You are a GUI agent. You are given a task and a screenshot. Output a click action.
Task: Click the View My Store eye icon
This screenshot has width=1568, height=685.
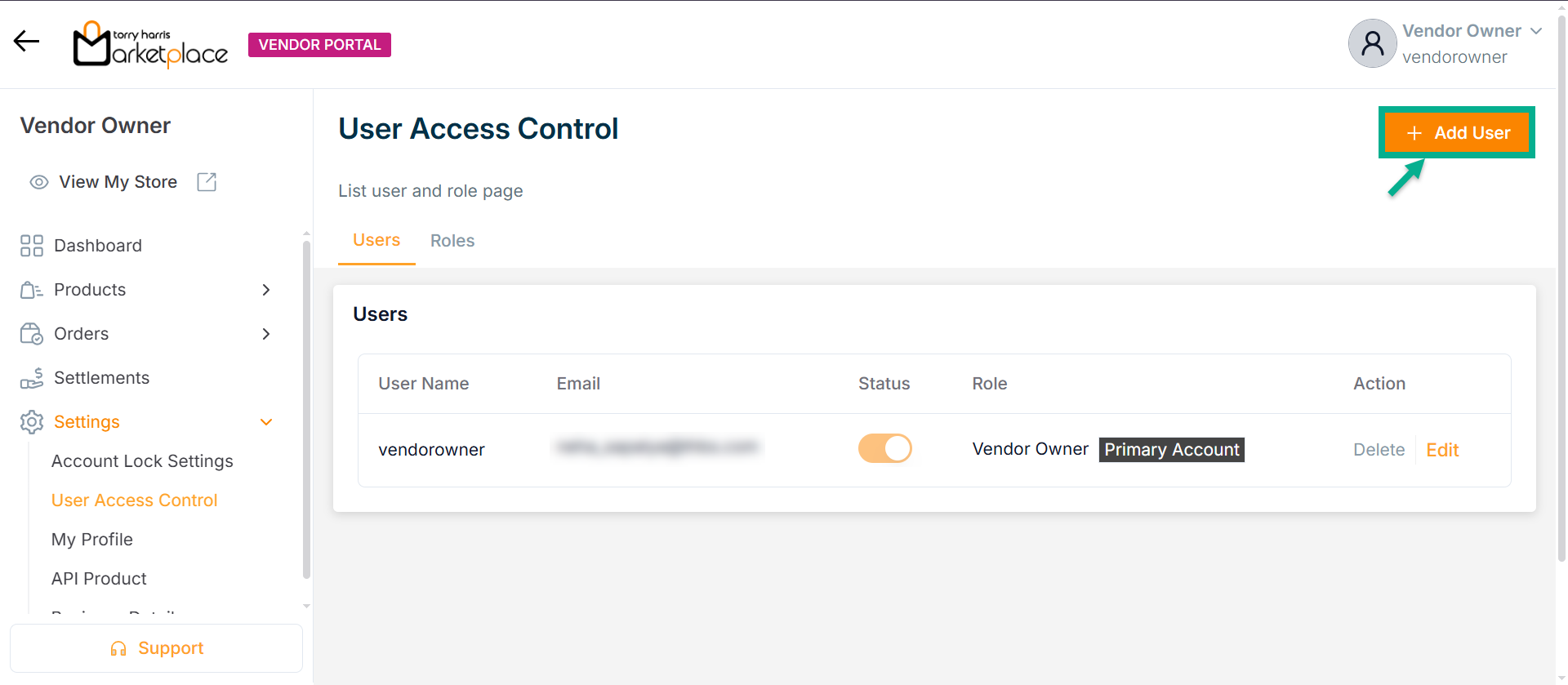[x=39, y=182]
